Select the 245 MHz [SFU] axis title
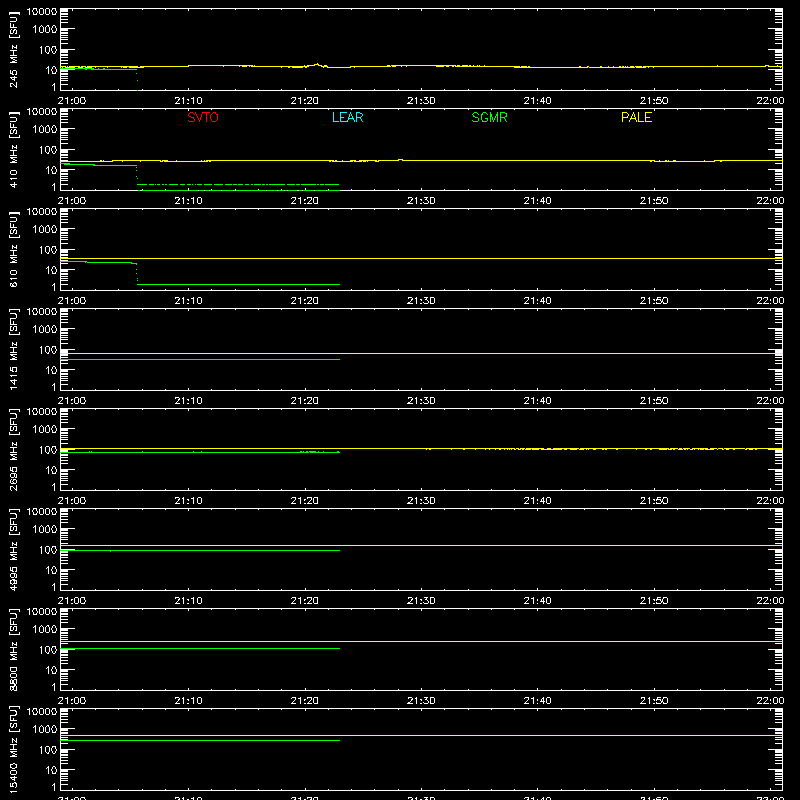800x800 pixels. click(x=13, y=49)
